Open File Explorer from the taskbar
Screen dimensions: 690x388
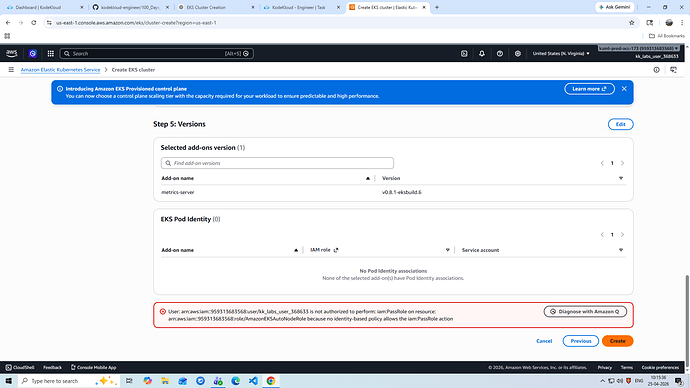point(165,381)
